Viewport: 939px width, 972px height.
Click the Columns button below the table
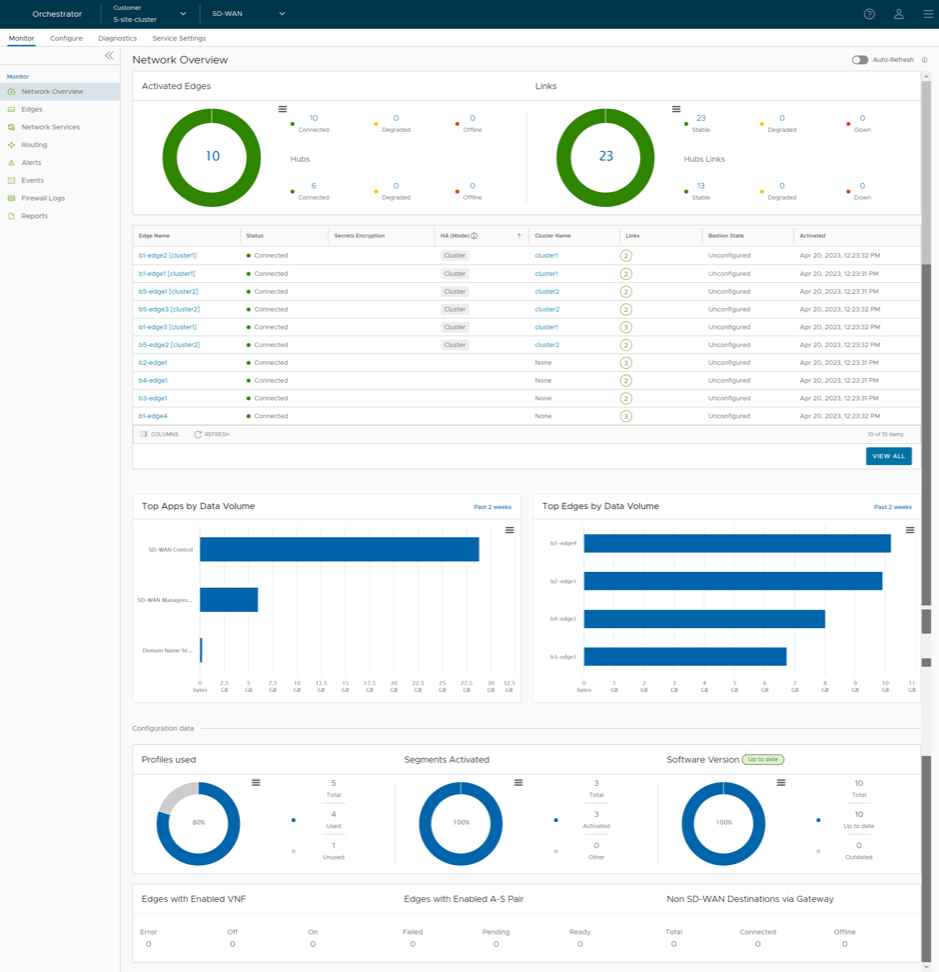[160, 434]
